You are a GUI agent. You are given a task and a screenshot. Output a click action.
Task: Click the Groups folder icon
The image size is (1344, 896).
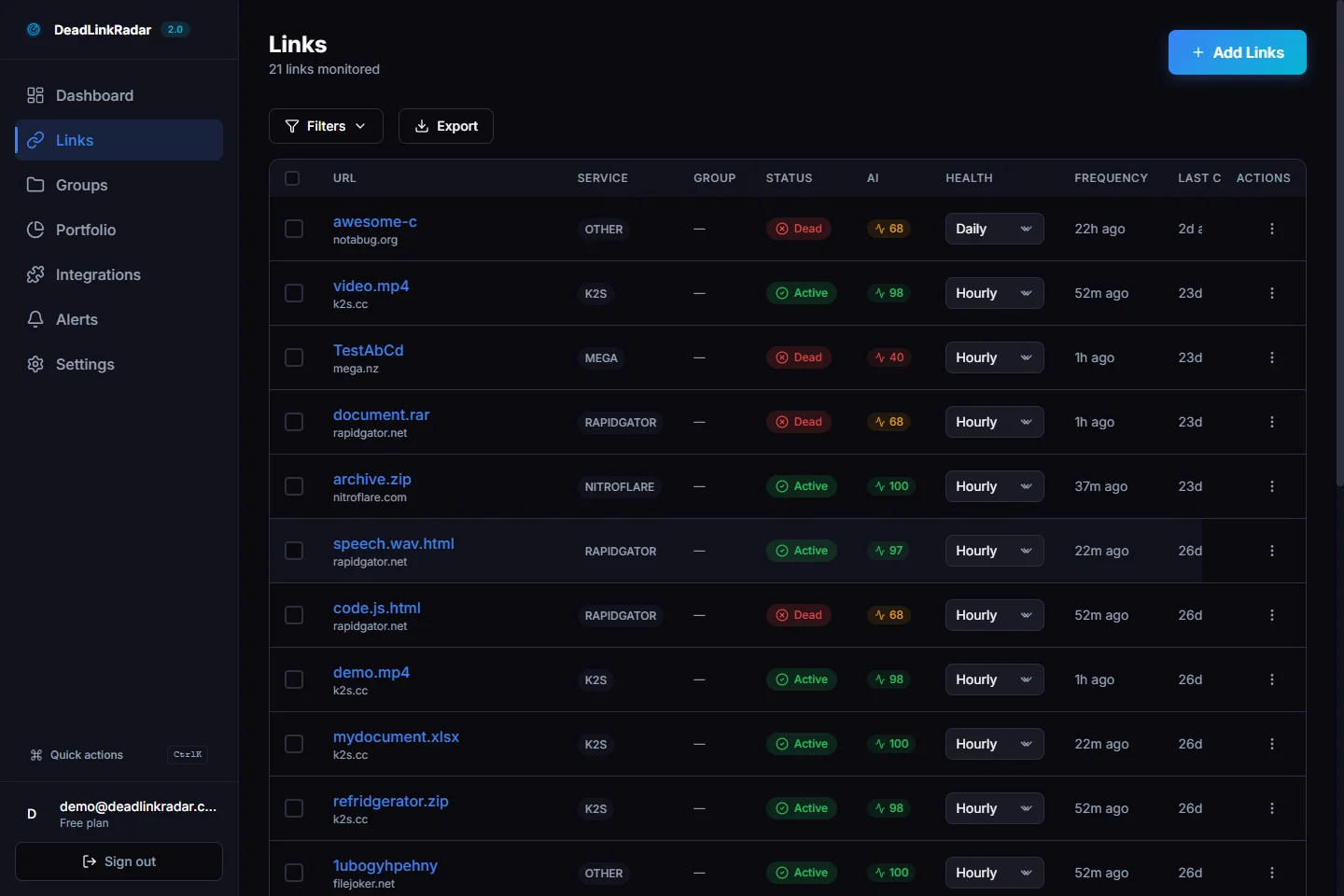(35, 185)
